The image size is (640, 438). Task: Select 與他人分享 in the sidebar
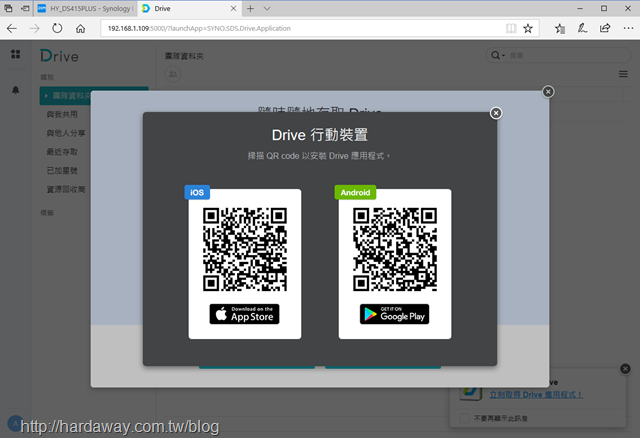[x=66, y=133]
